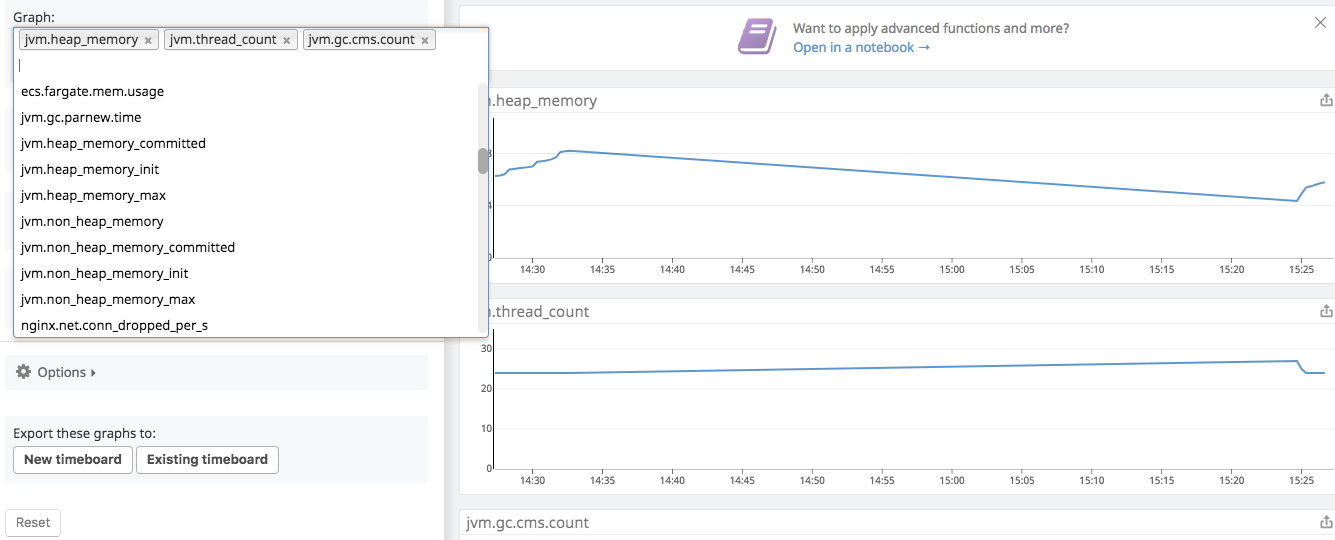Image resolution: width=1335 pixels, height=540 pixels.
Task: Remove the jvm.gc.cms.count tag
Action: click(x=425, y=40)
